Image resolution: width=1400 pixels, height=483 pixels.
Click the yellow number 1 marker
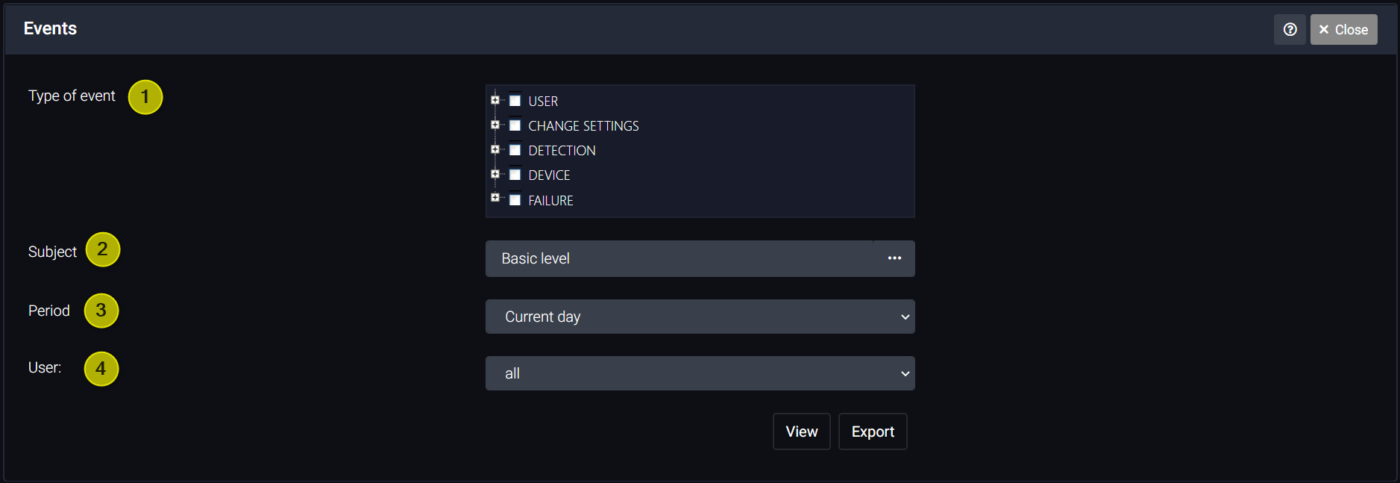click(145, 97)
